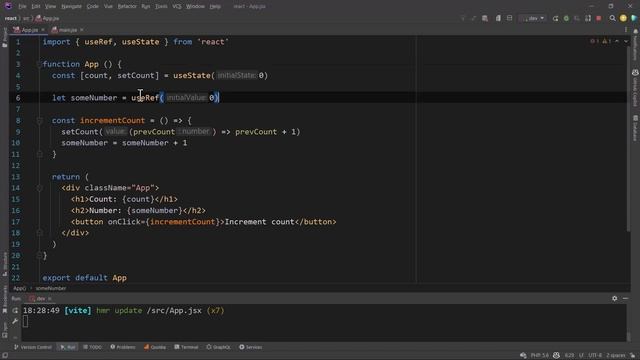Viewport: 640px width, 360px height.
Task: Open the VCS menu
Action: (x=176, y=7)
